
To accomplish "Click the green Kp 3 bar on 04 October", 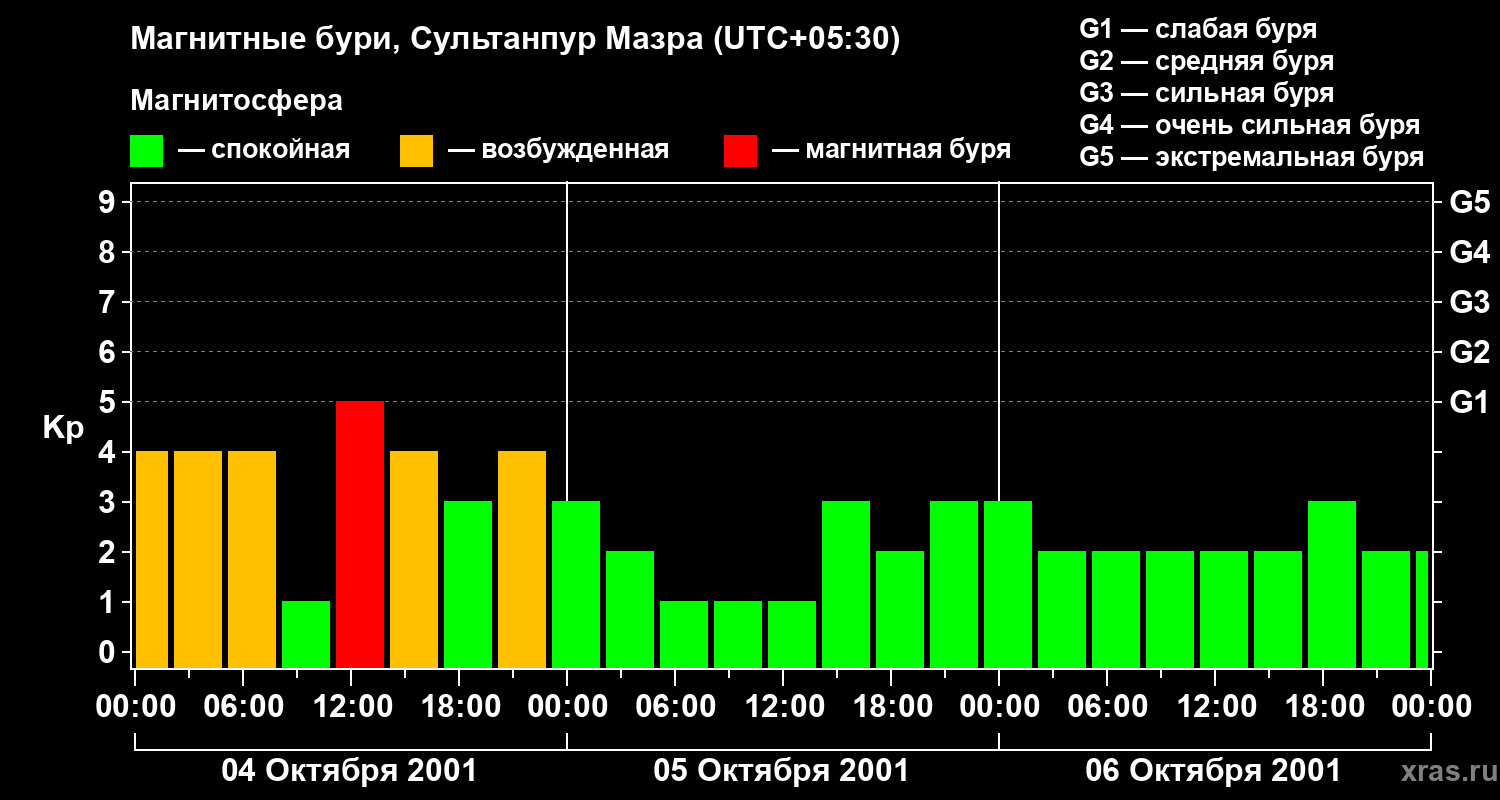I will pyautogui.click(x=468, y=584).
